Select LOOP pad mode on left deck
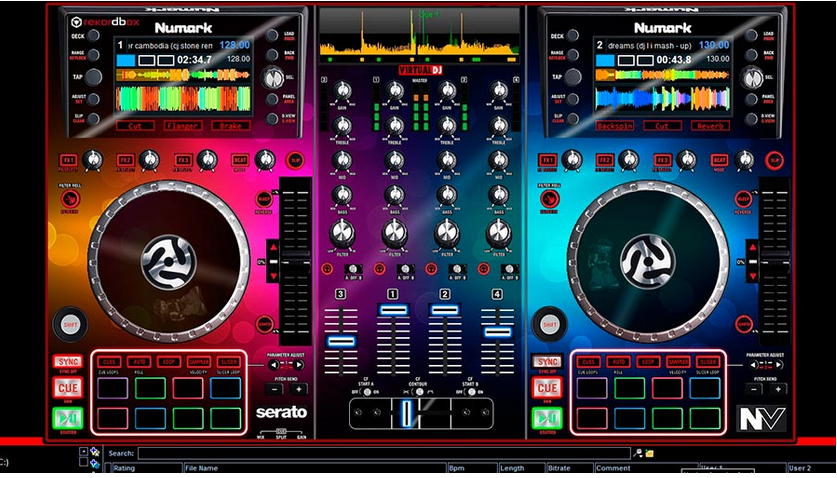 (x=168, y=362)
